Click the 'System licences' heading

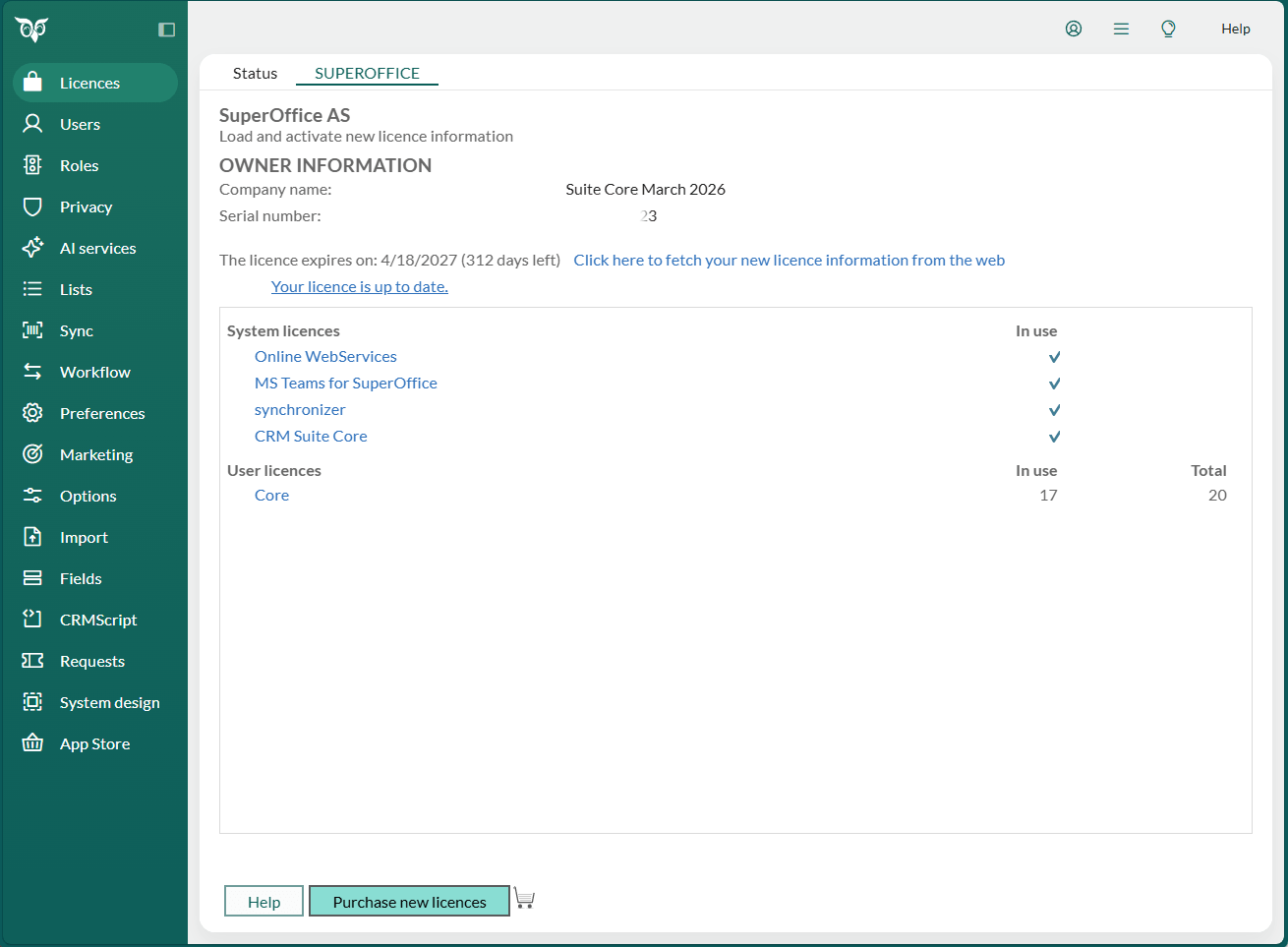tap(283, 330)
